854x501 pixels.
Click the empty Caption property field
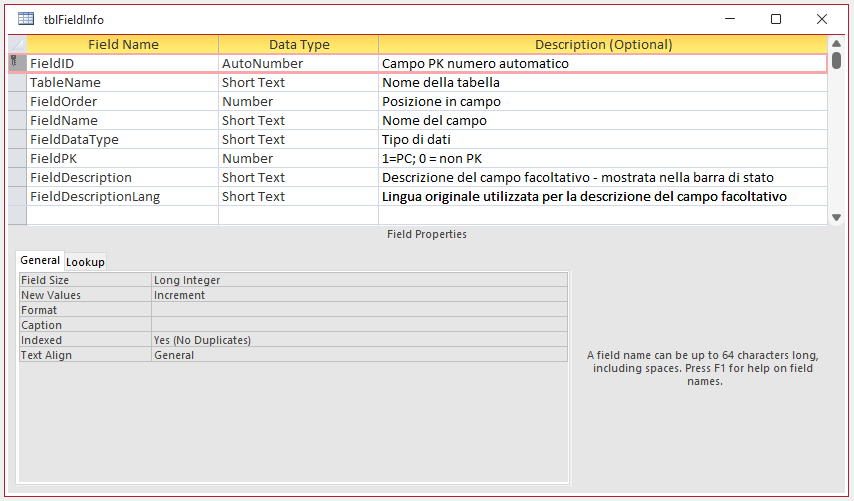[x=359, y=325]
